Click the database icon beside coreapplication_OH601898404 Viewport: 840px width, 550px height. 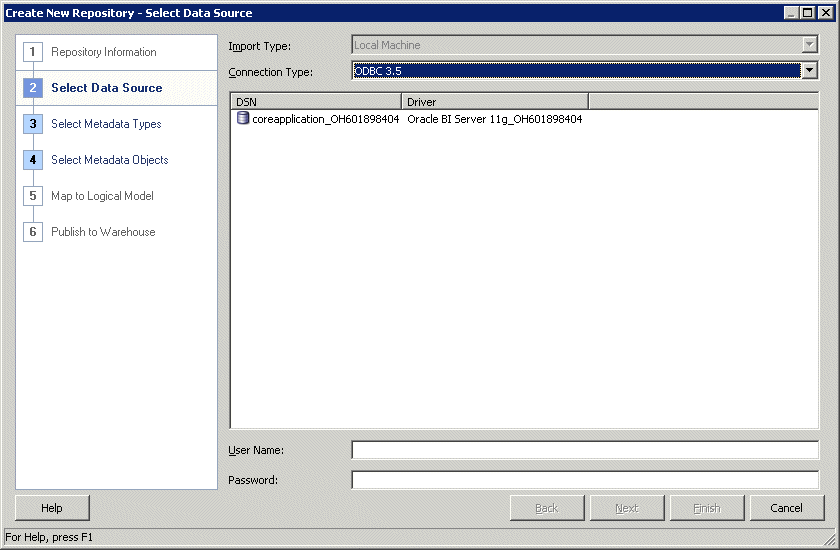coord(243,118)
